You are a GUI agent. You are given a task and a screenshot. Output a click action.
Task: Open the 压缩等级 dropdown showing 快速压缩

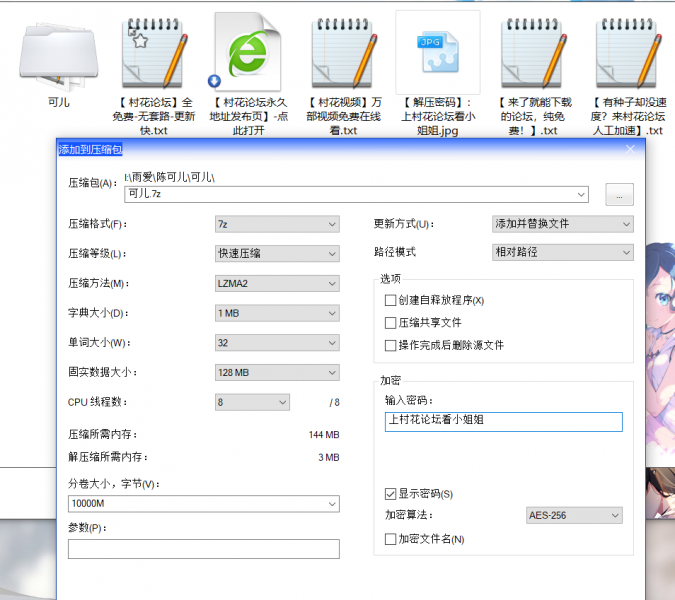tap(277, 254)
